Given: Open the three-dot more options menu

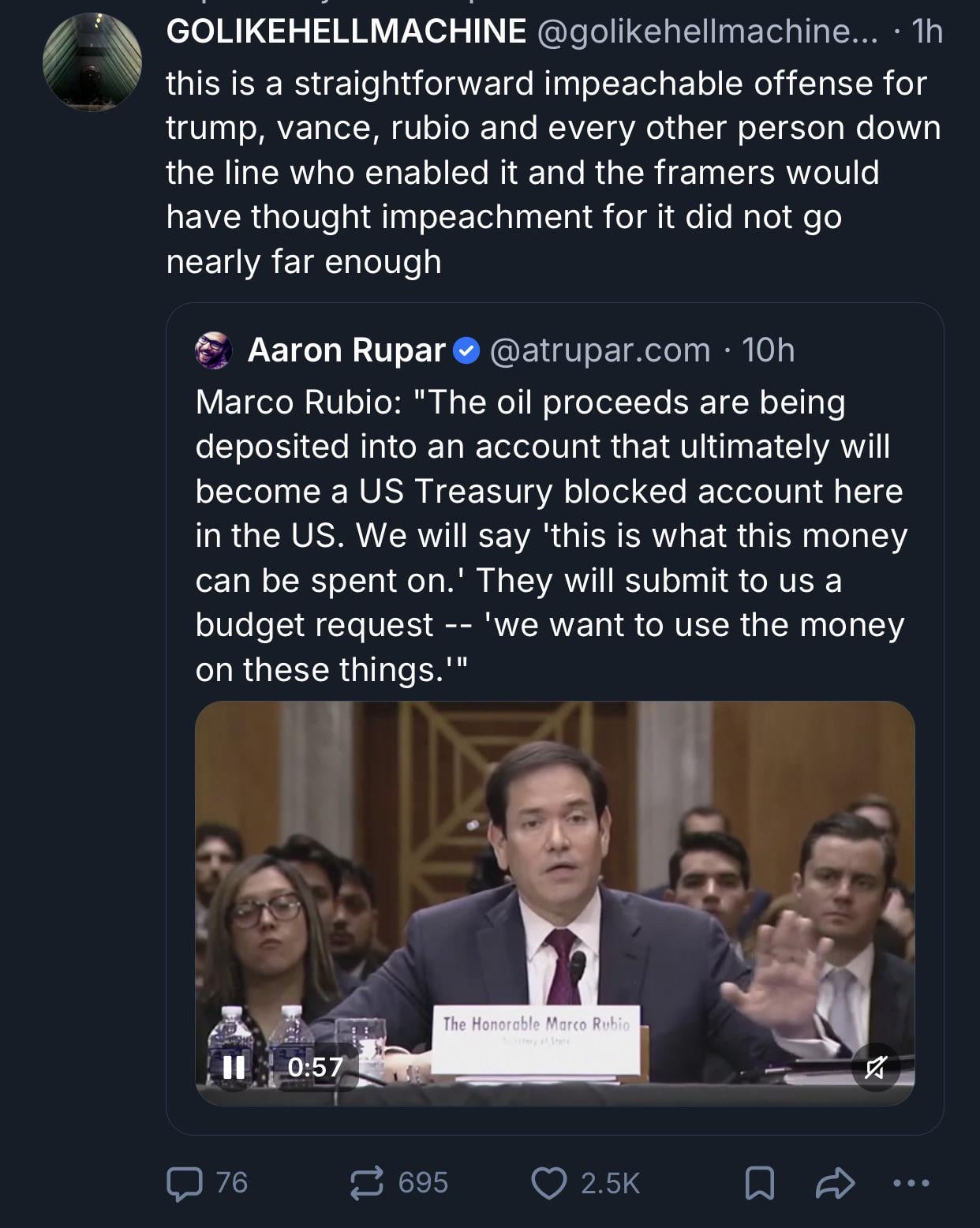Looking at the screenshot, I should [x=911, y=1183].
